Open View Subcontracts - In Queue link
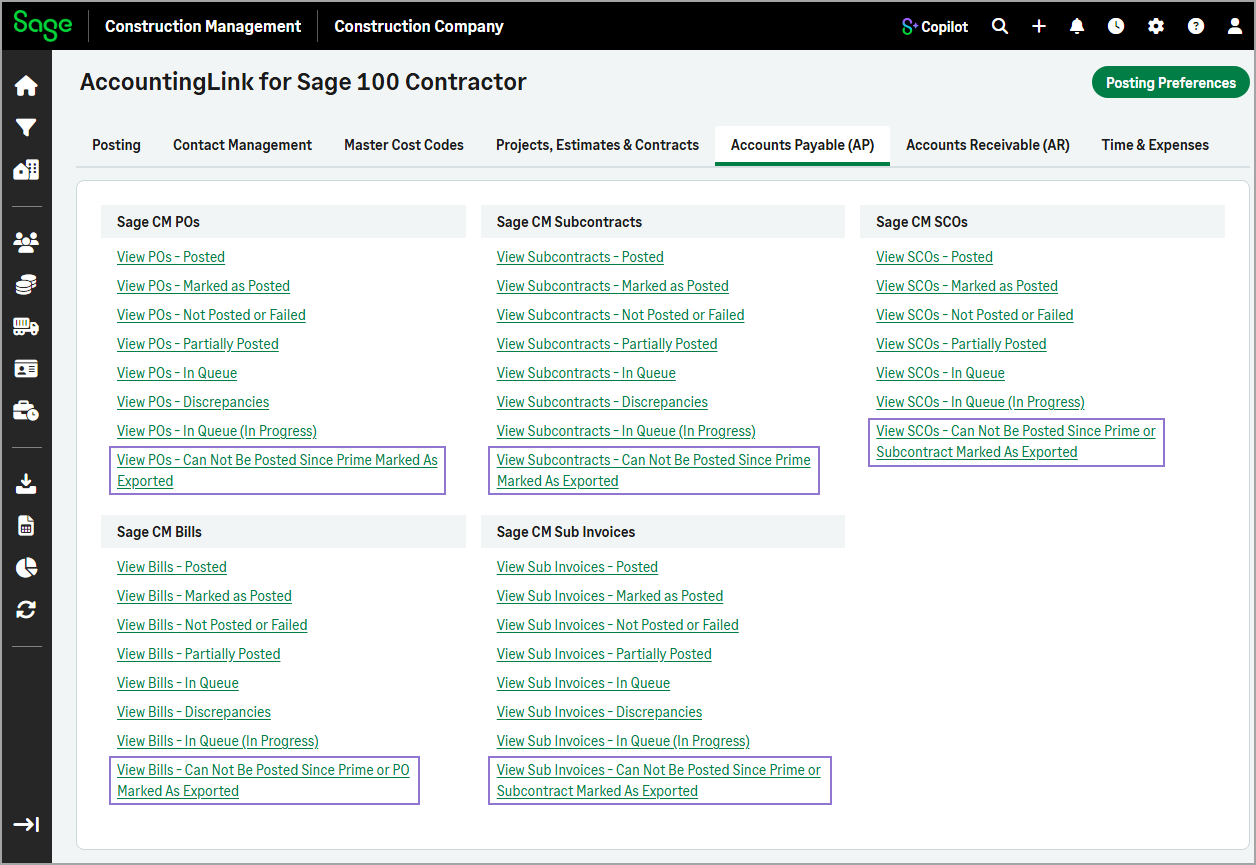Image resolution: width=1256 pixels, height=865 pixels. click(x=586, y=373)
